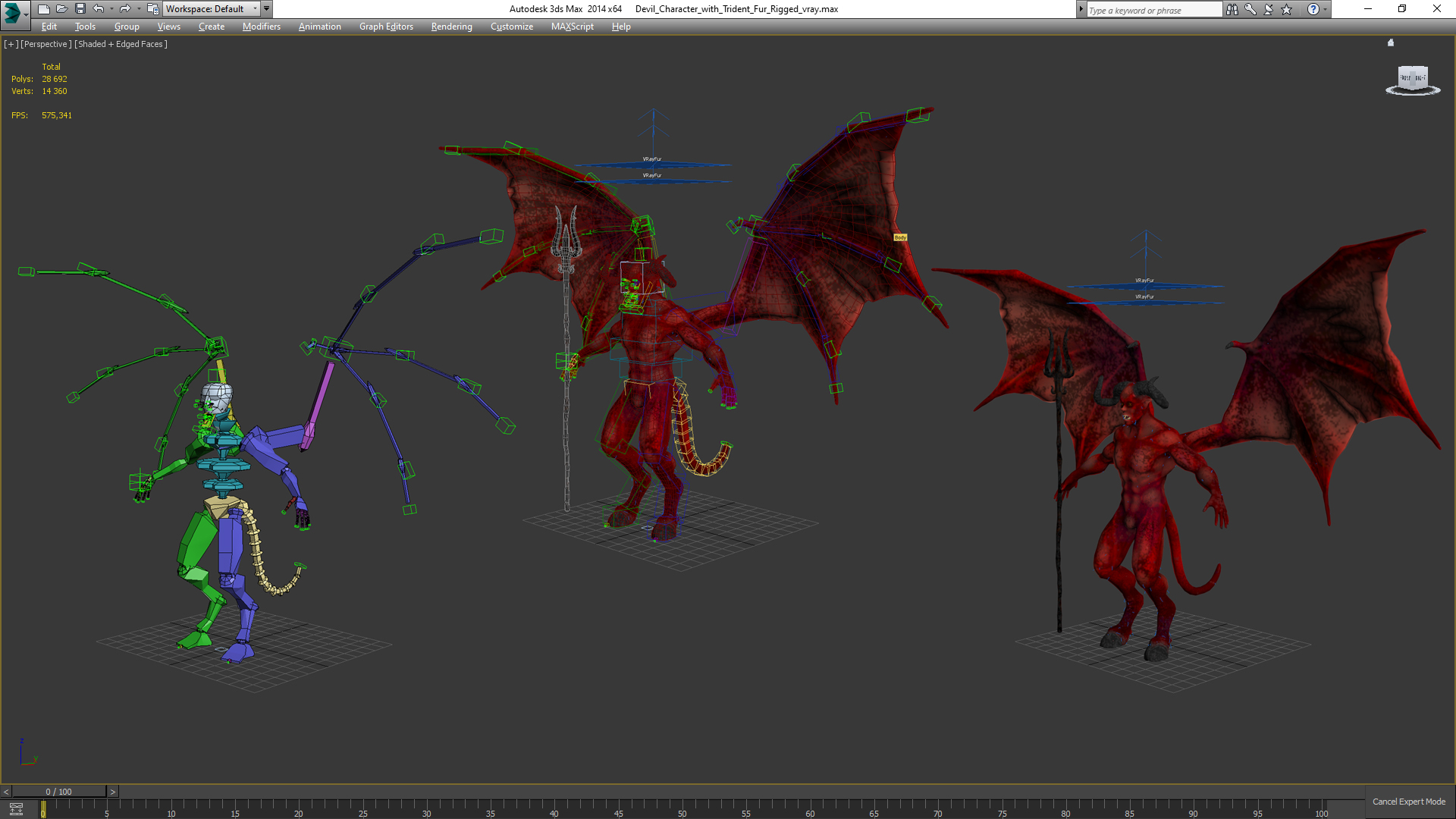Open the undo history dropdown arrow

pyautogui.click(x=111, y=9)
